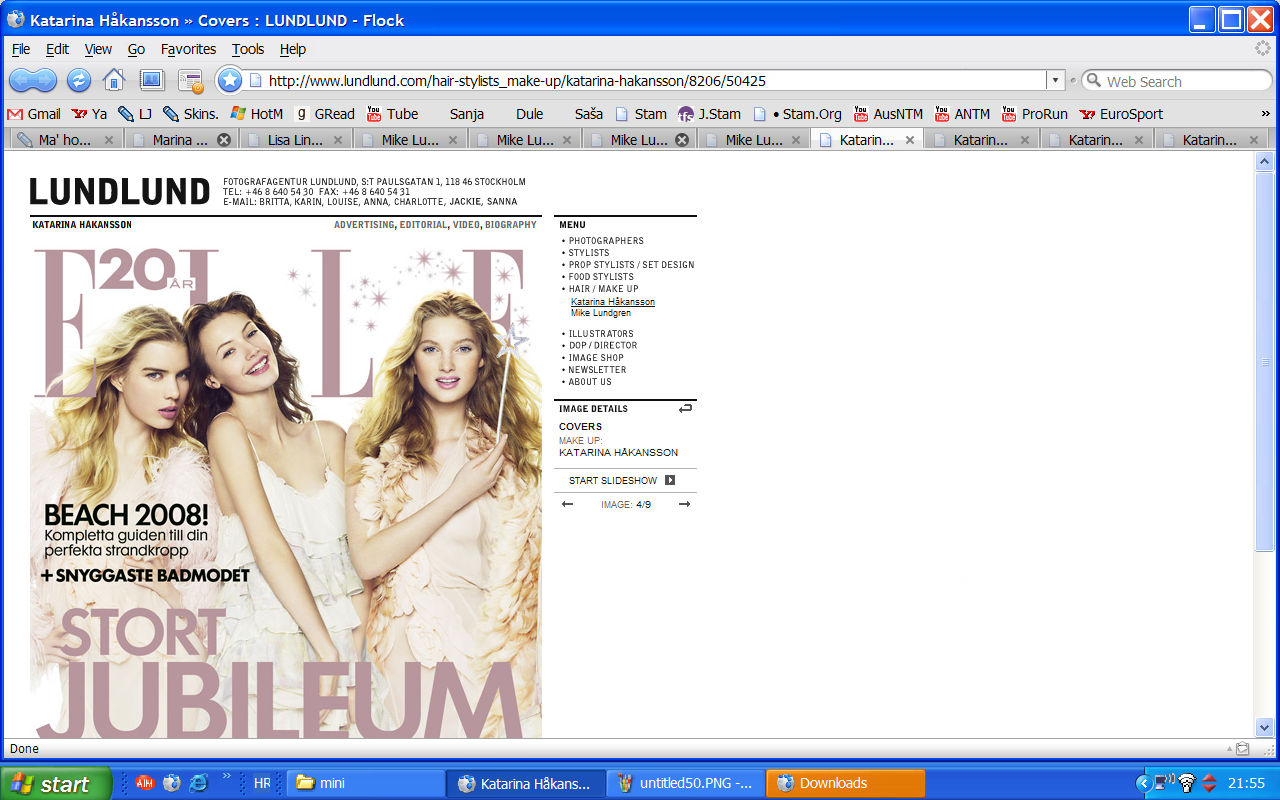Click the page scrollbar down arrow
This screenshot has height=800, width=1280.
tap(1264, 727)
